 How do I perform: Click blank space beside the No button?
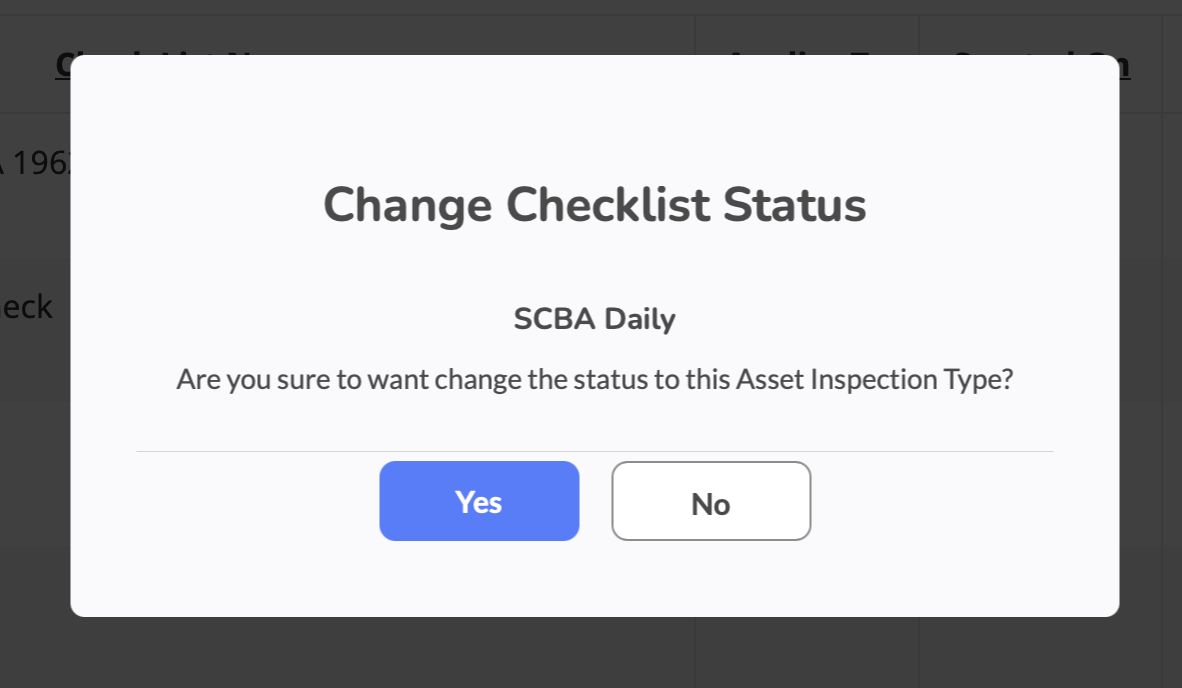(x=930, y=501)
